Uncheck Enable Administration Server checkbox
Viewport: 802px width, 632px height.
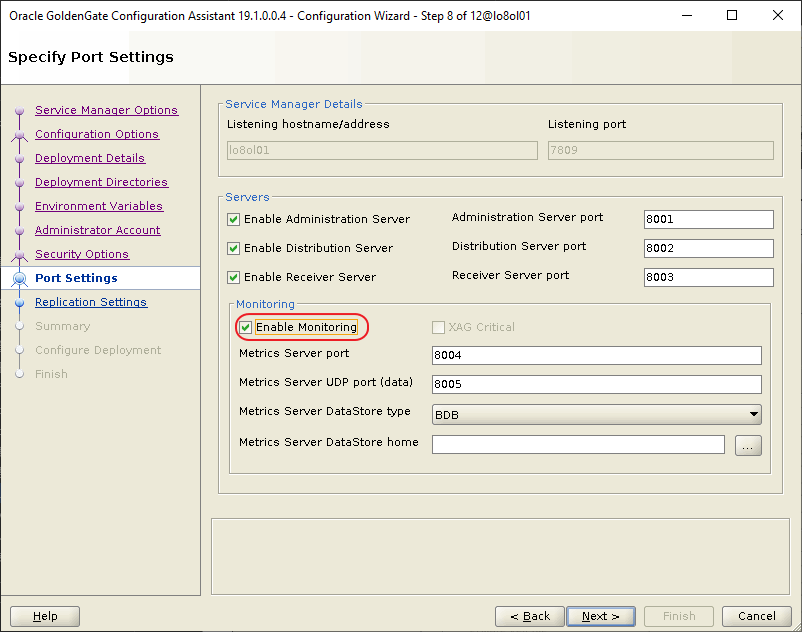click(x=234, y=220)
